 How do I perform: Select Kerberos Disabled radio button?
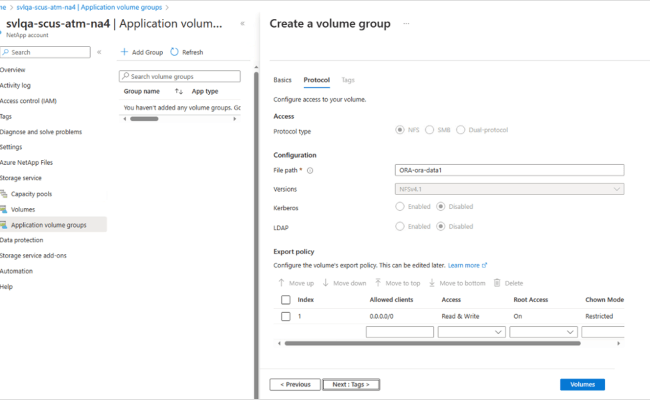(441, 206)
